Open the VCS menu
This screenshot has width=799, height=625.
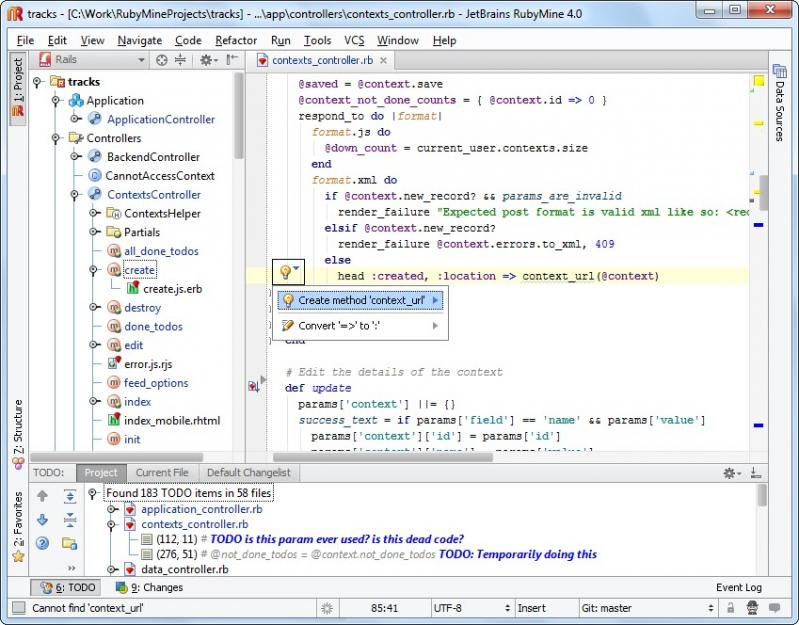click(354, 40)
